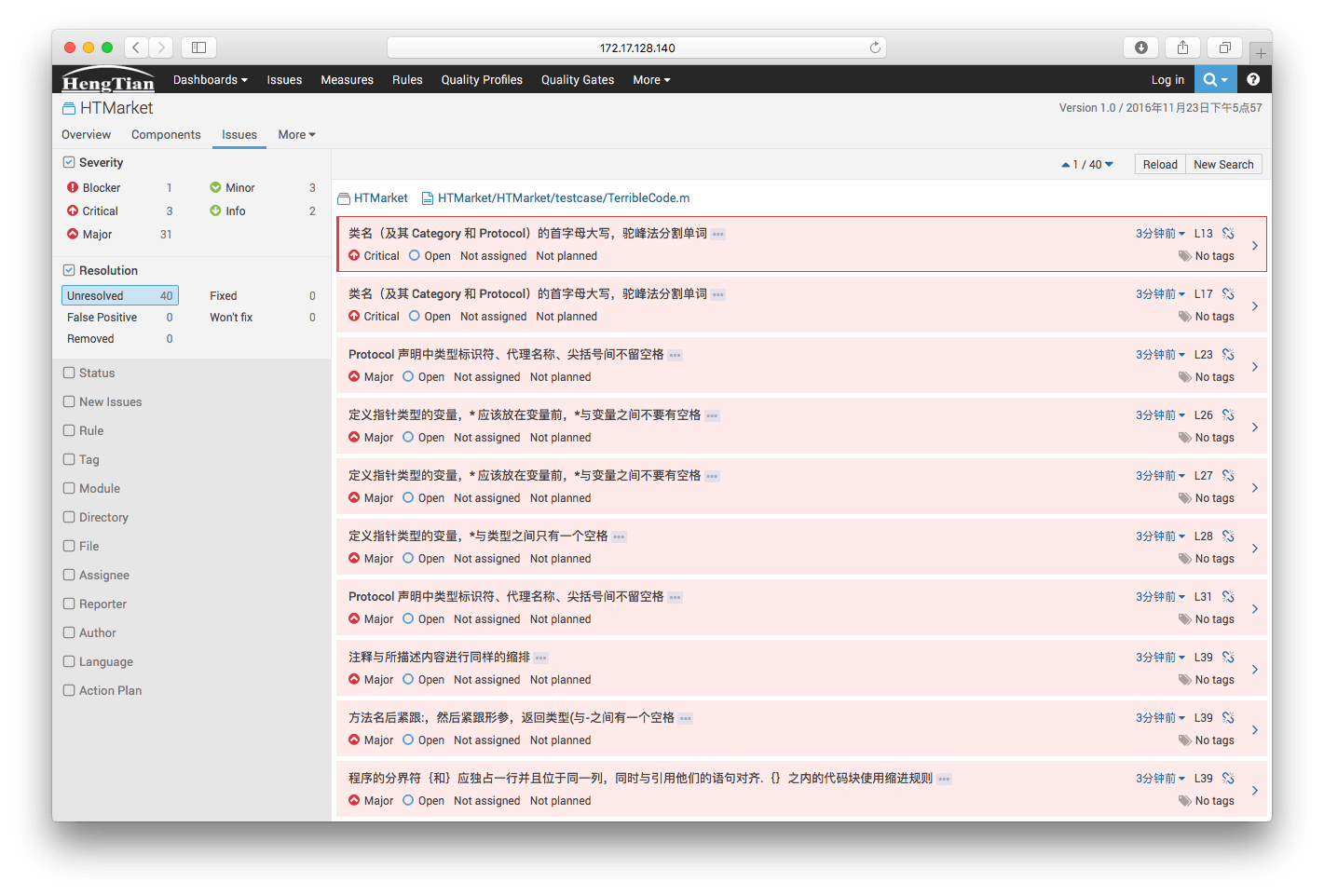
Task: Uncheck the Severity filter checkbox
Action: click(69, 162)
